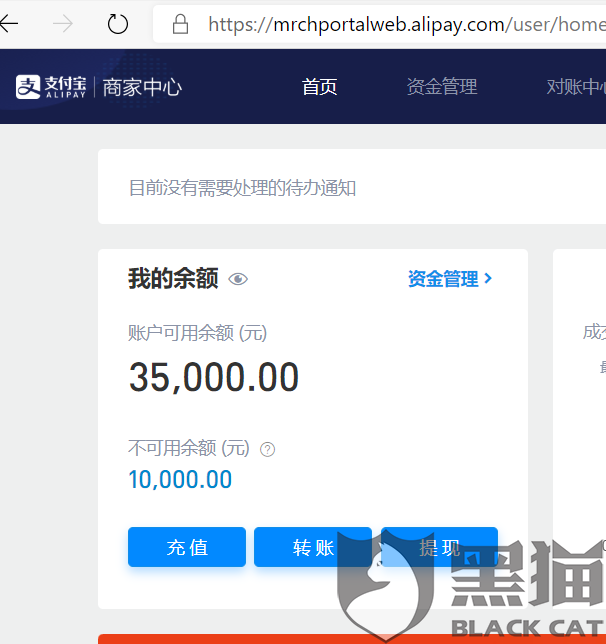Open the 对账中心 navigation tab
The height and width of the screenshot is (644, 606).
click(x=576, y=87)
